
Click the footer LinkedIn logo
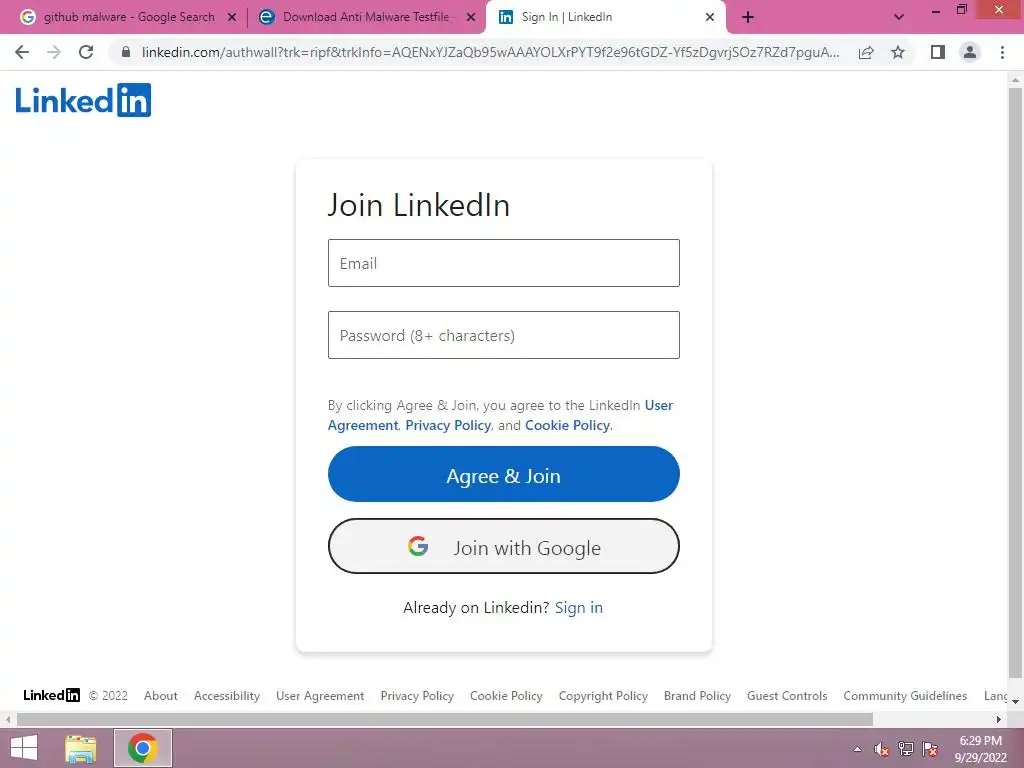point(52,695)
